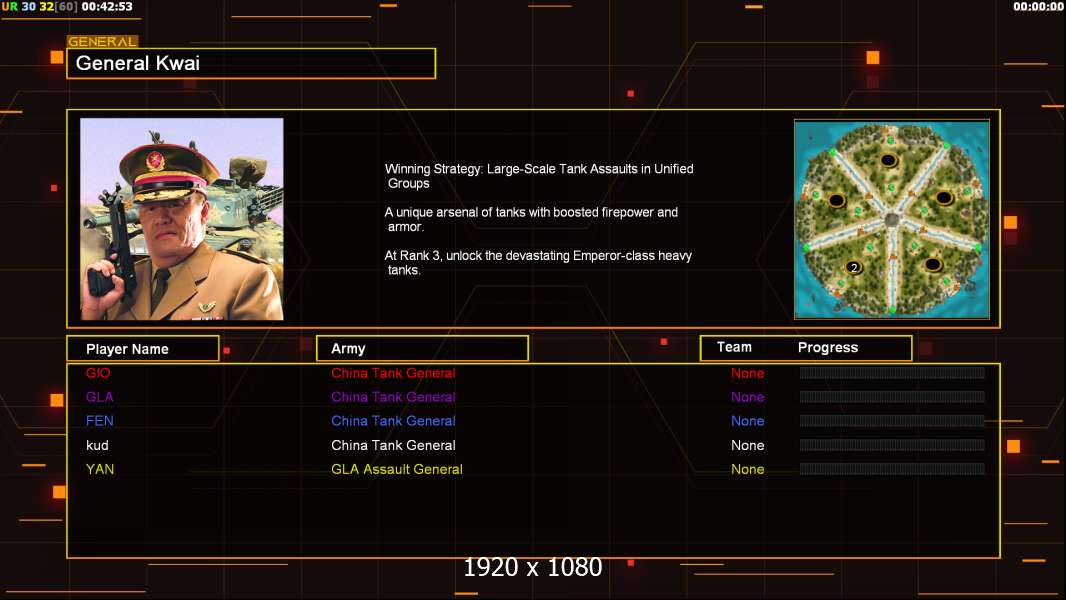The width and height of the screenshot is (1066, 600).
Task: Click the Team column header
Action: point(734,347)
